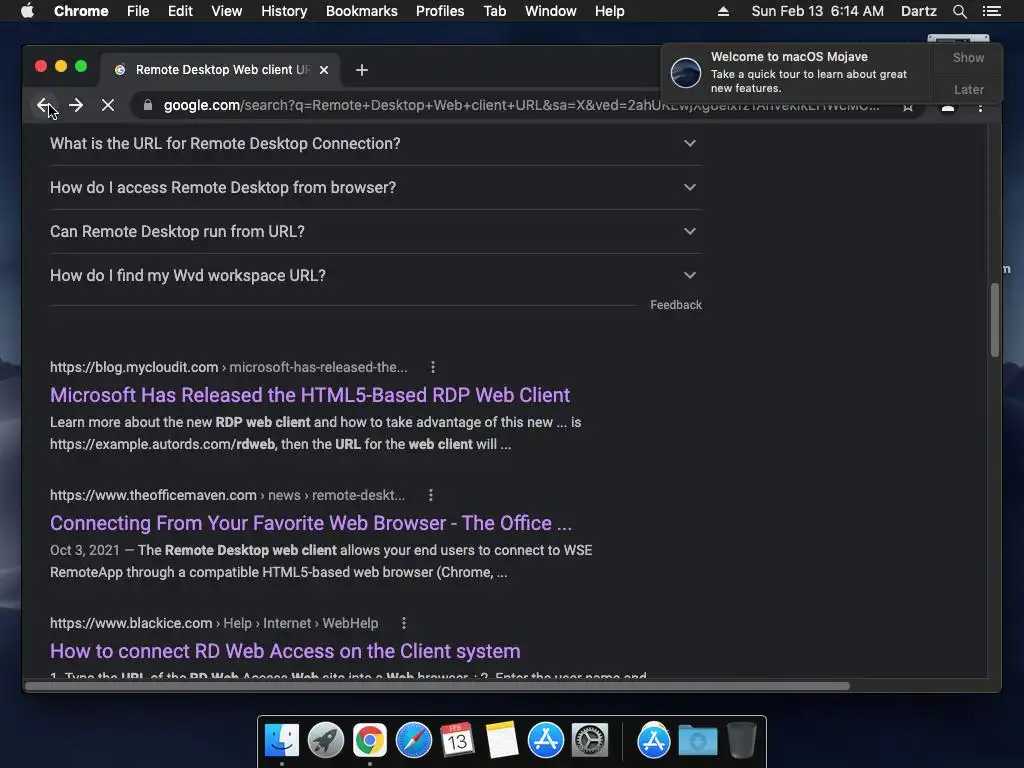Open the Profiles menu
This screenshot has width=1024, height=768.
tap(440, 11)
